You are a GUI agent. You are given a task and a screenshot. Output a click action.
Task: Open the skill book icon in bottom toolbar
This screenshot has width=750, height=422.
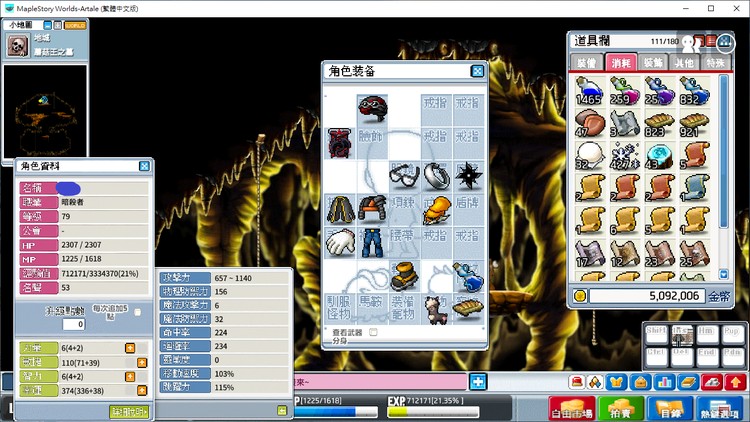(688, 382)
